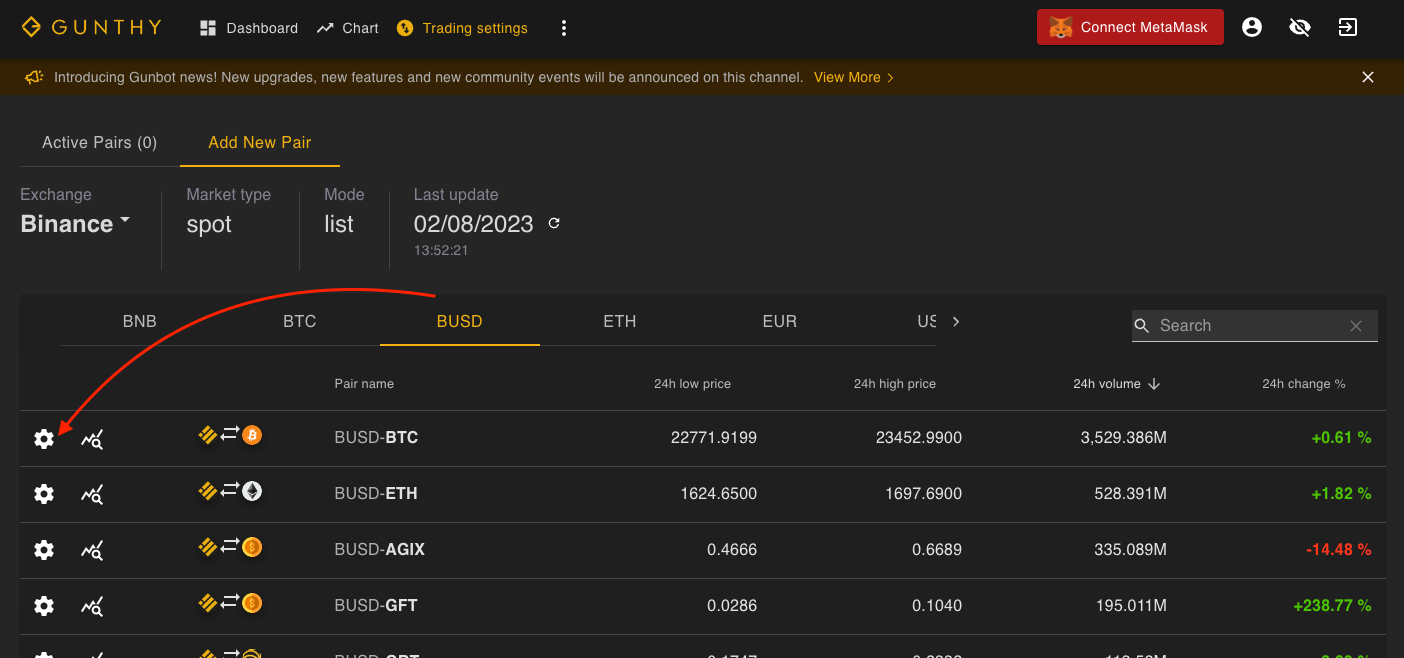Select the BUSD market tab
Screen dimensions: 1404x658
[460, 321]
